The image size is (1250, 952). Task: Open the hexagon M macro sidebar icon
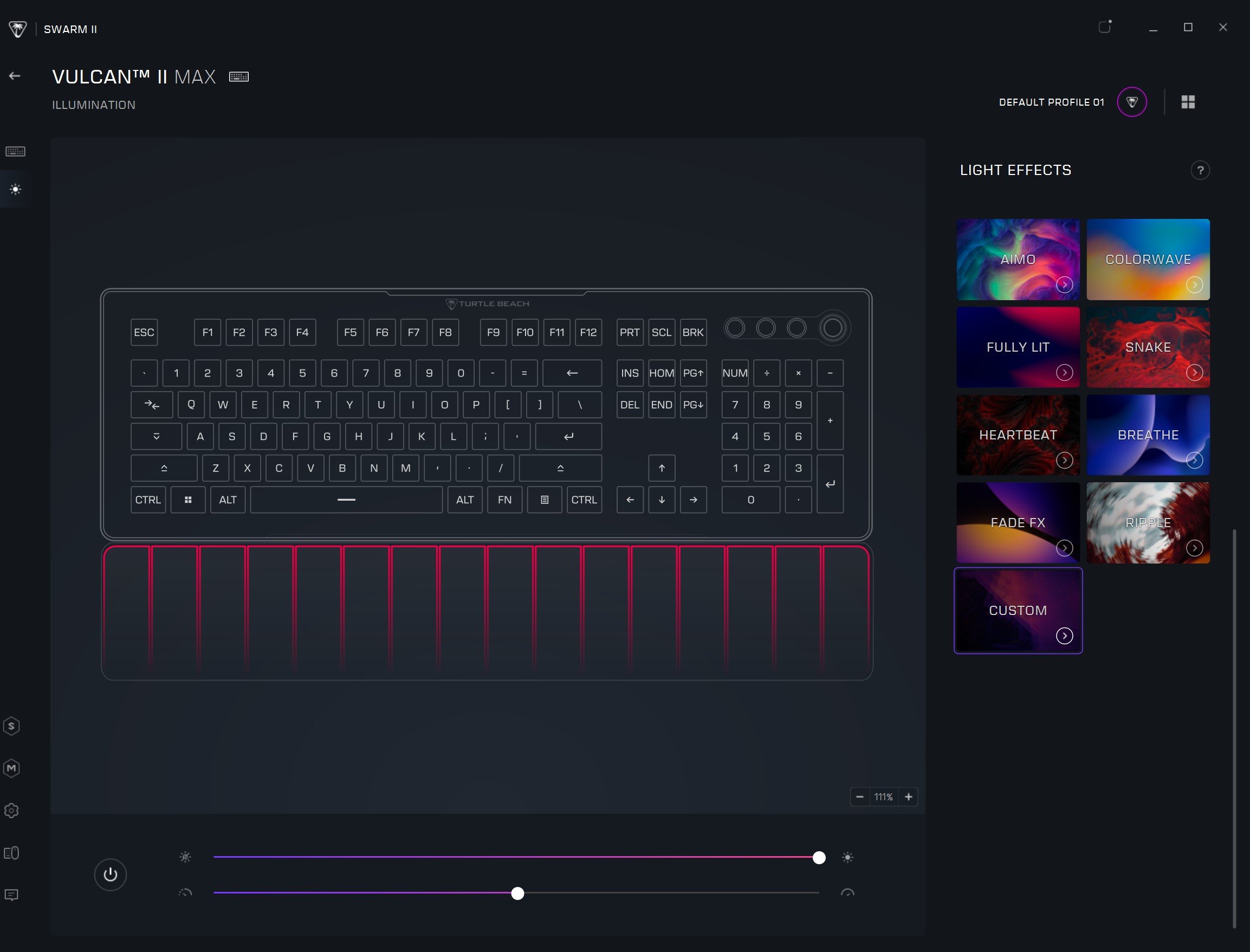(x=12, y=768)
